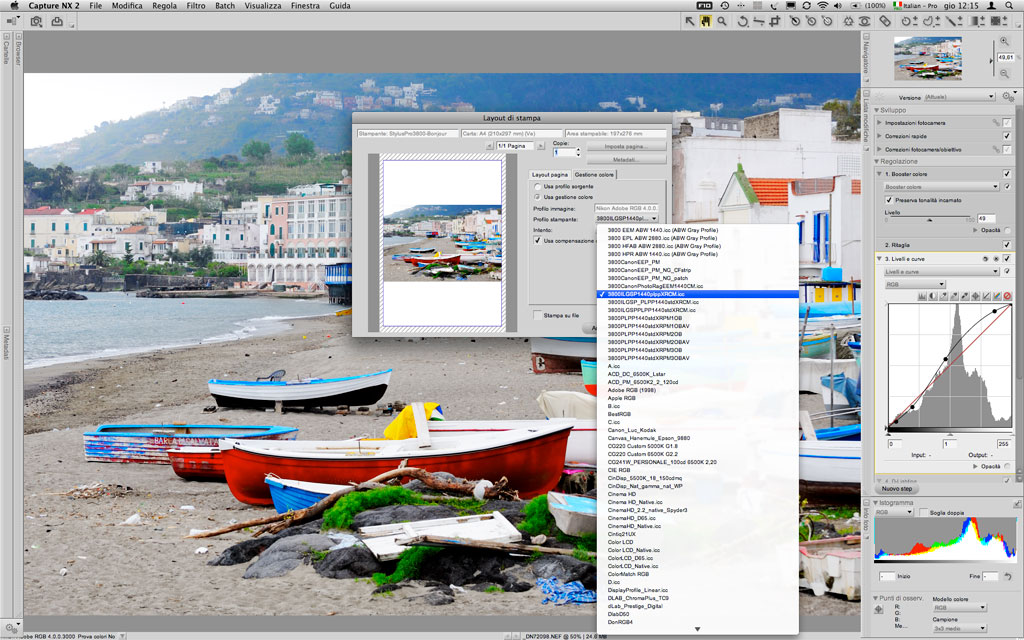1024x640 pixels.
Task: Open the Profilo stampante dropdown
Action: (x=626, y=219)
